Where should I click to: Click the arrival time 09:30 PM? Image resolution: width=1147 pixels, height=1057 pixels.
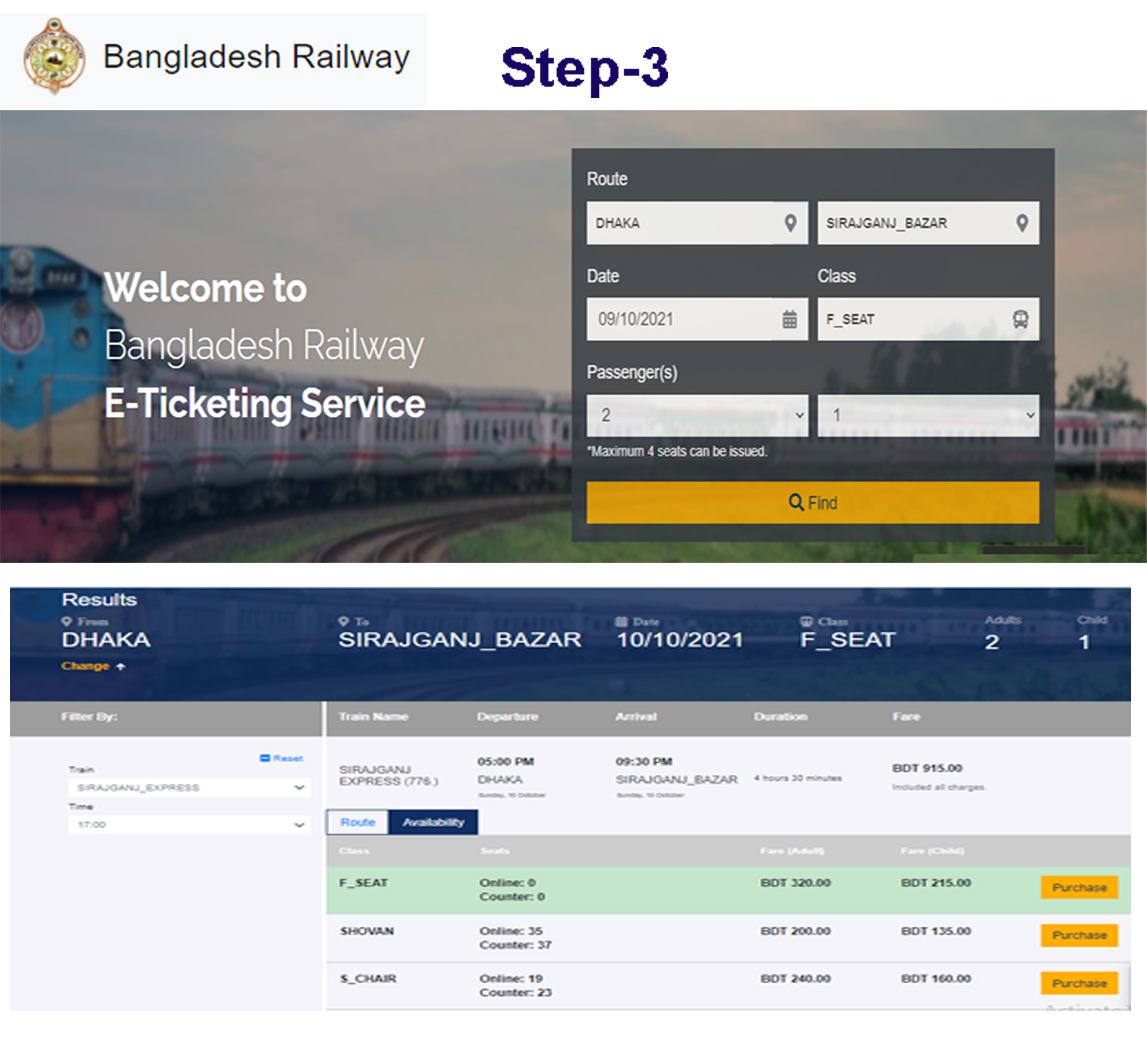tap(644, 761)
